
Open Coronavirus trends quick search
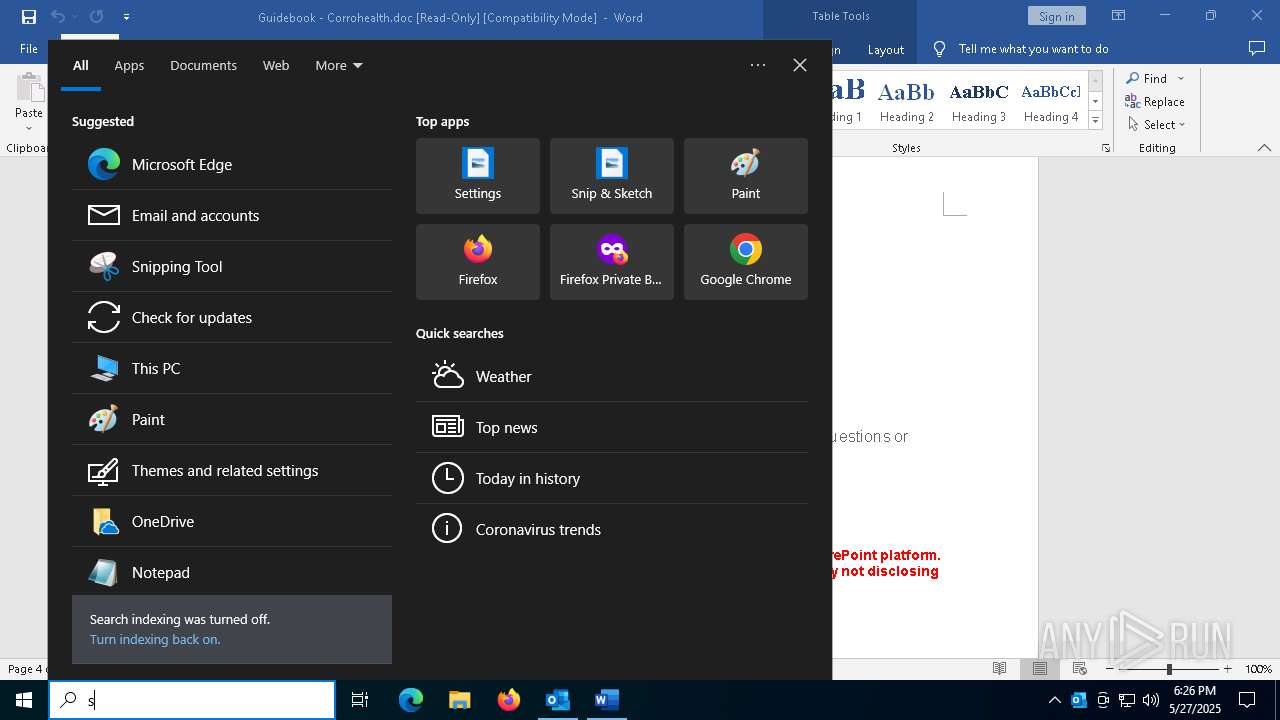[612, 529]
